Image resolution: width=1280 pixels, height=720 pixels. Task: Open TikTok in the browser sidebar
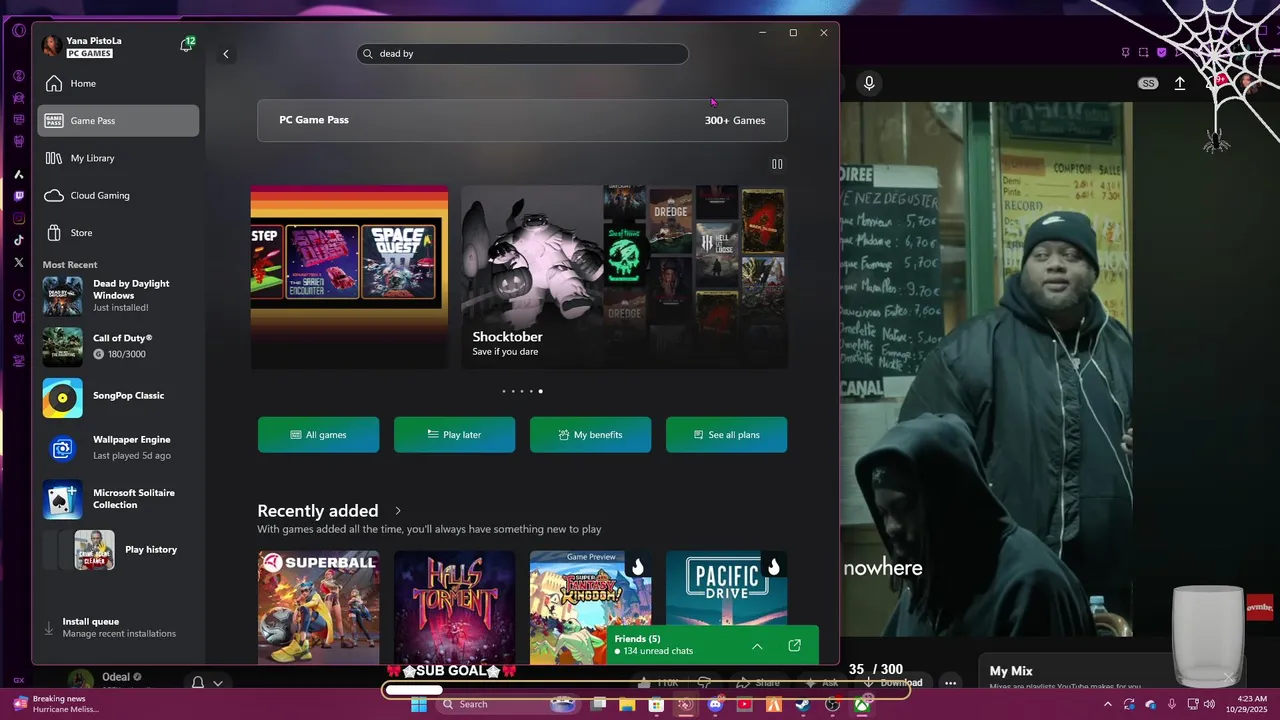pos(18,240)
